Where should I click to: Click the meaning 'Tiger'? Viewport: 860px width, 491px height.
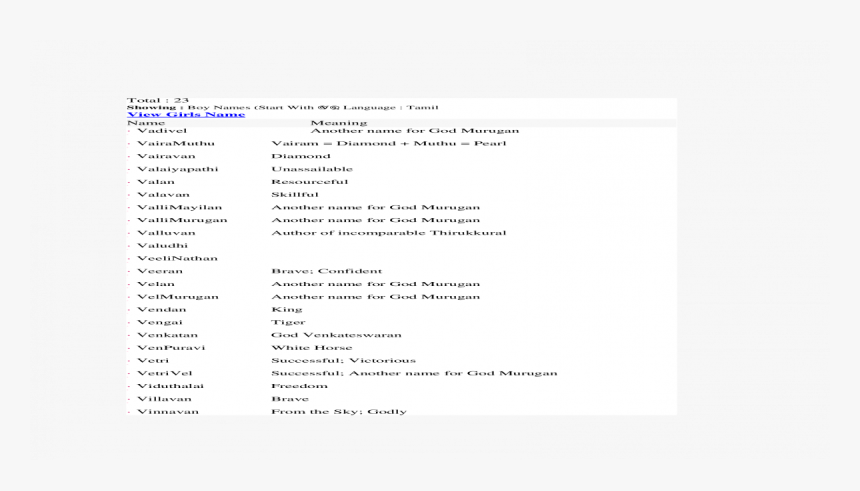288,322
